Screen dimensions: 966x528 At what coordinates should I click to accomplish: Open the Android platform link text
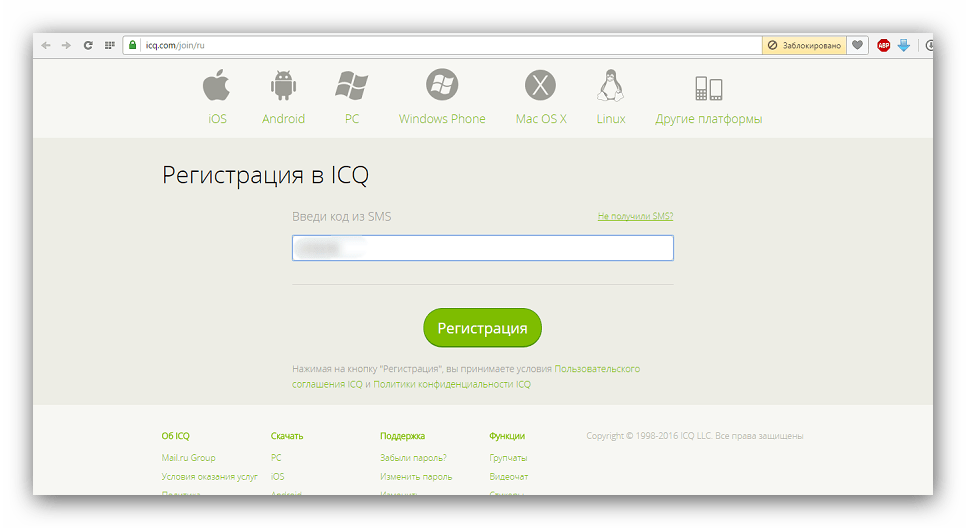coord(283,119)
